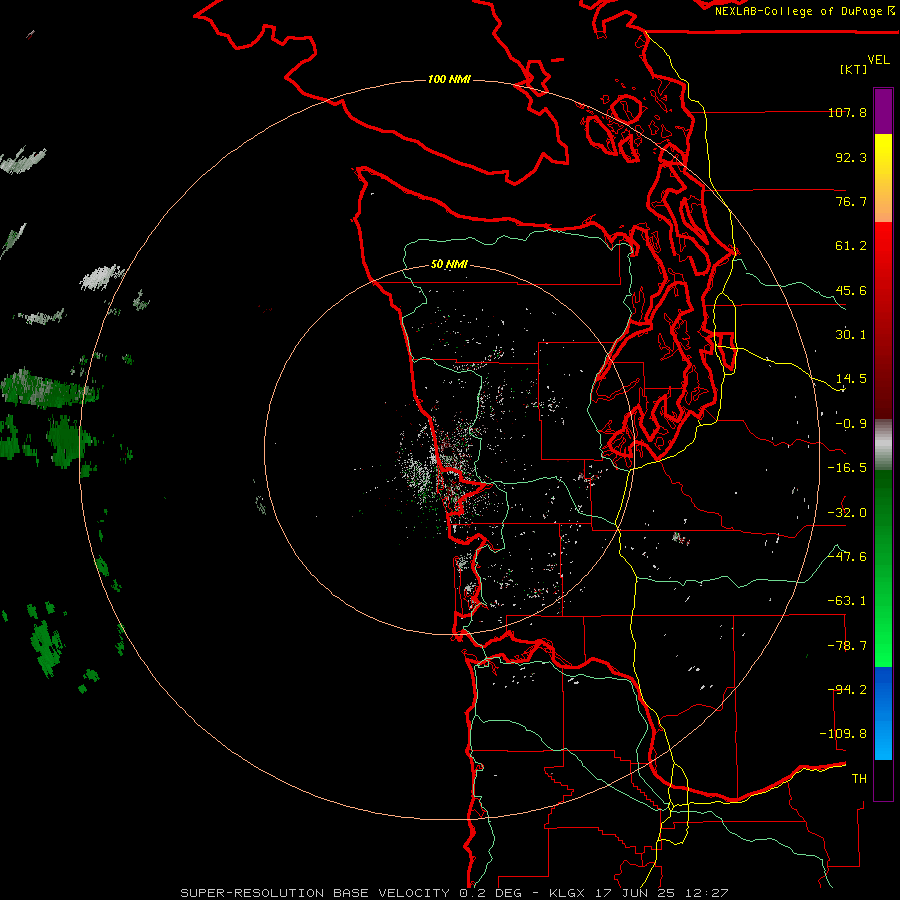This screenshot has width=900, height=900.
Task: Click the -32.0 velocity scale value
Action: point(847,513)
